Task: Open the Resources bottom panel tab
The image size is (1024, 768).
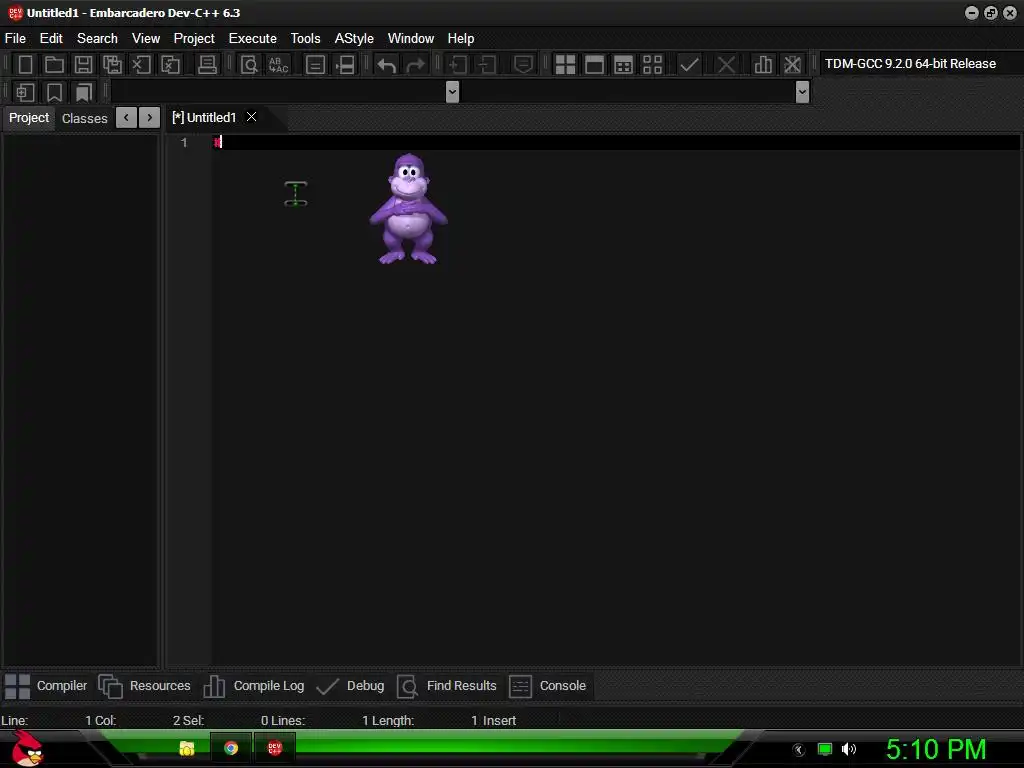Action: 144,686
